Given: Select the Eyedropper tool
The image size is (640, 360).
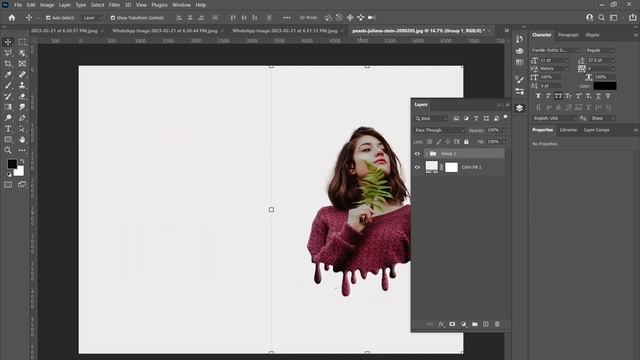Looking at the screenshot, I should tap(8, 74).
